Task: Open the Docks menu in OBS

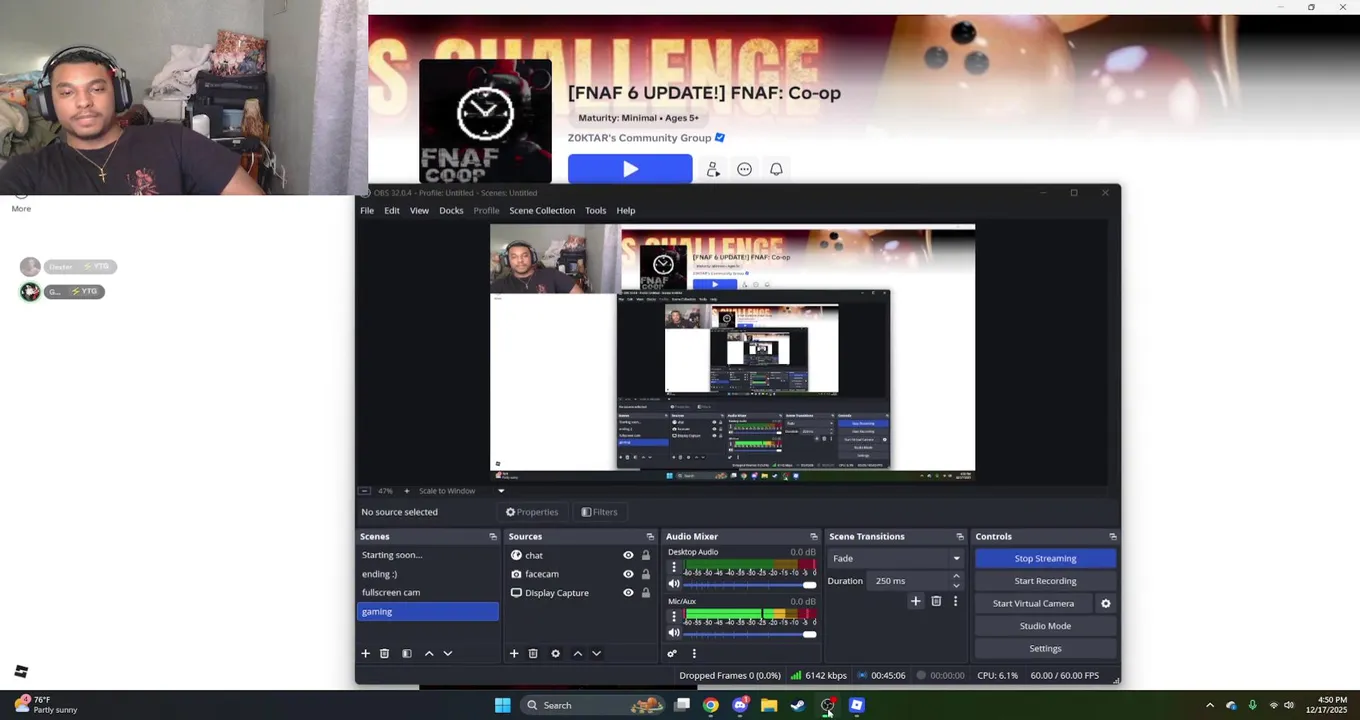Action: 451,211
